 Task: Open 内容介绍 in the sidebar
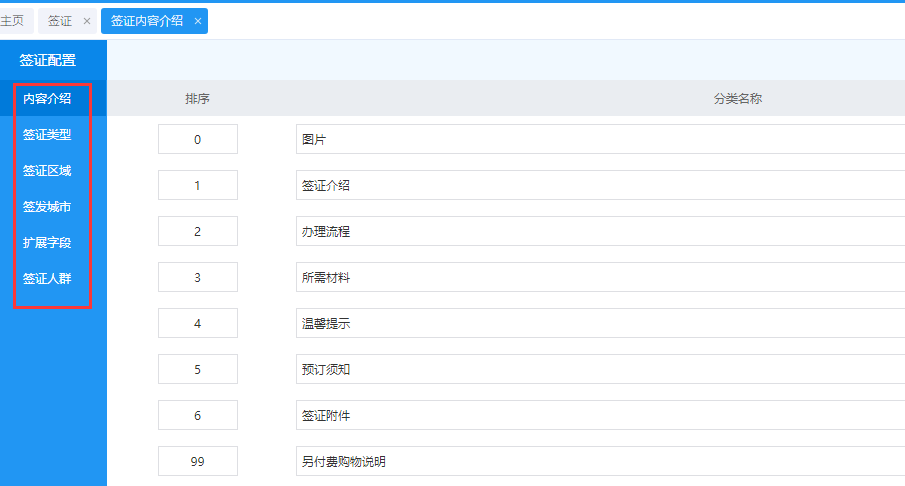[x=47, y=98]
